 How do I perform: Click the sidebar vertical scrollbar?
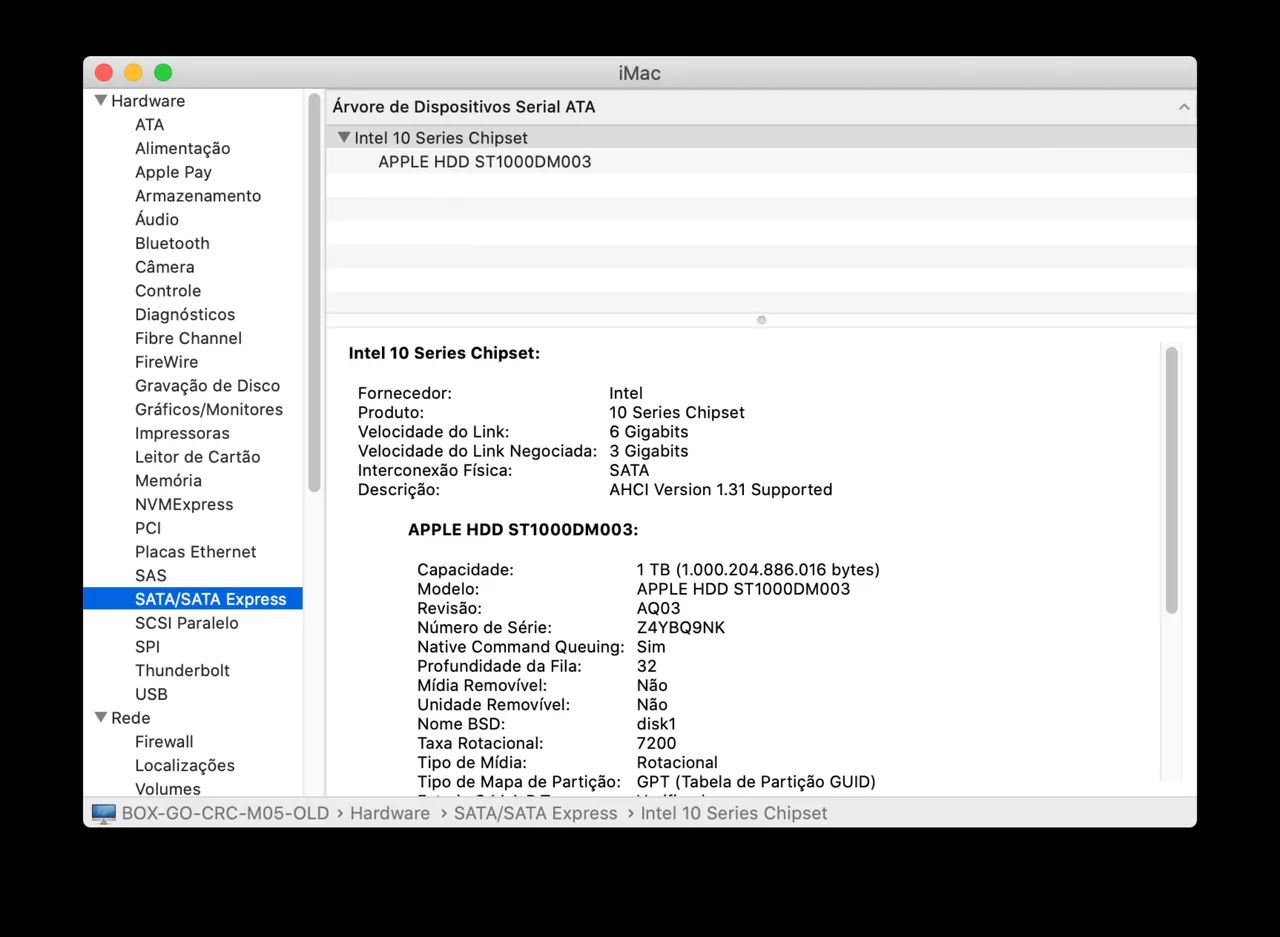314,292
